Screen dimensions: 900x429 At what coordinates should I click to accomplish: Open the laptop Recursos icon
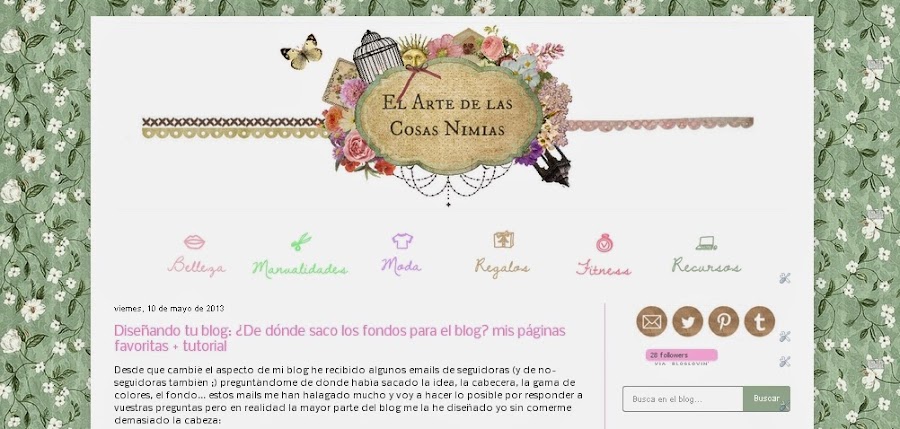click(x=707, y=243)
